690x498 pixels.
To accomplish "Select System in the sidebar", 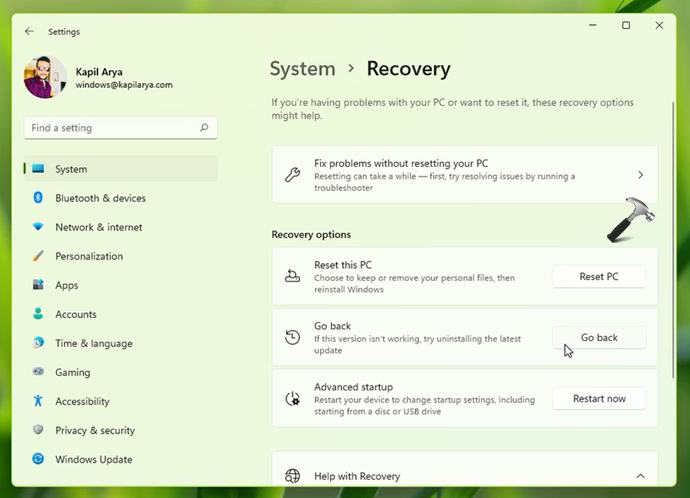I will click(x=71, y=169).
